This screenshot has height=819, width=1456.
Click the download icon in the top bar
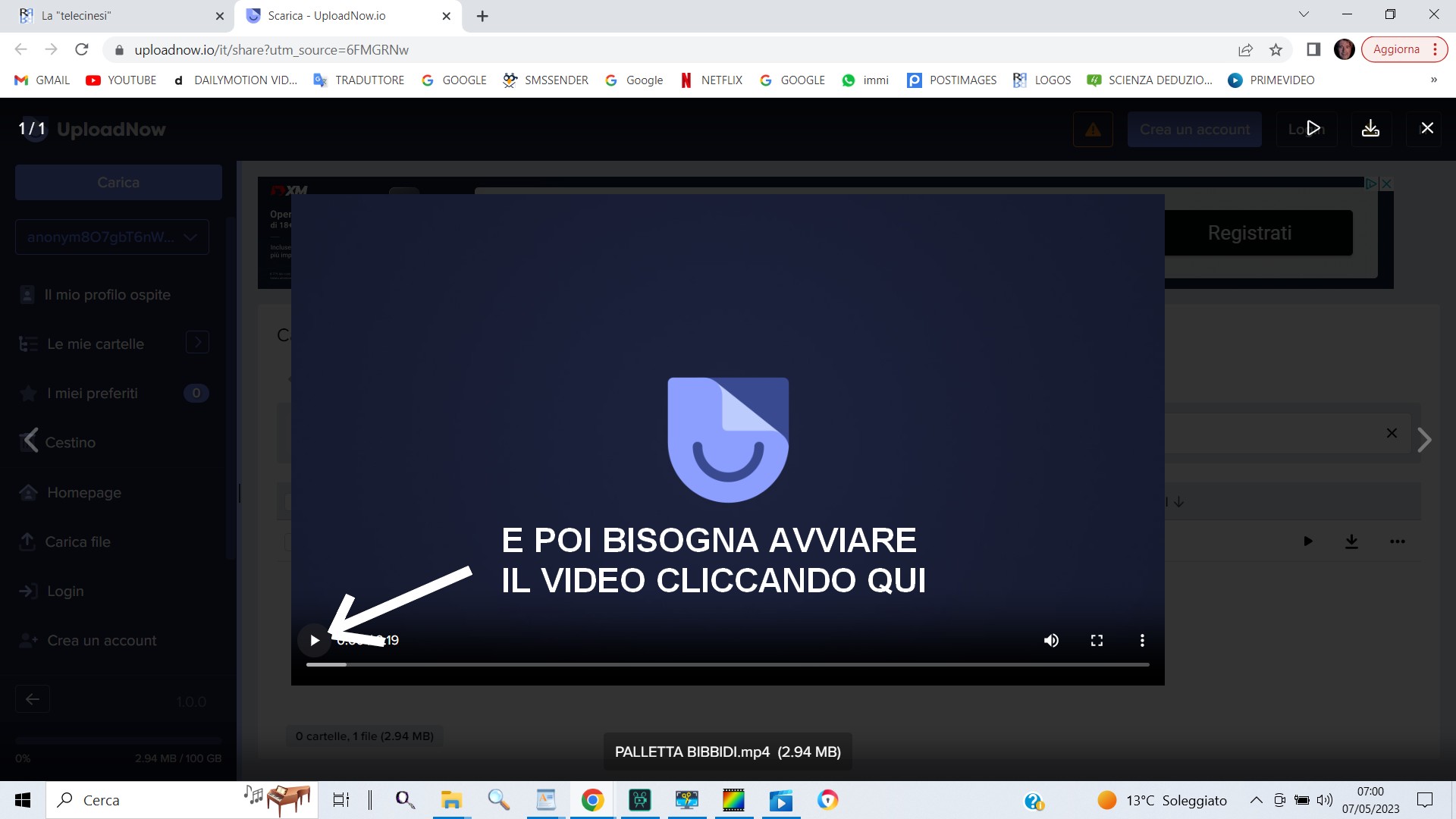(1370, 129)
